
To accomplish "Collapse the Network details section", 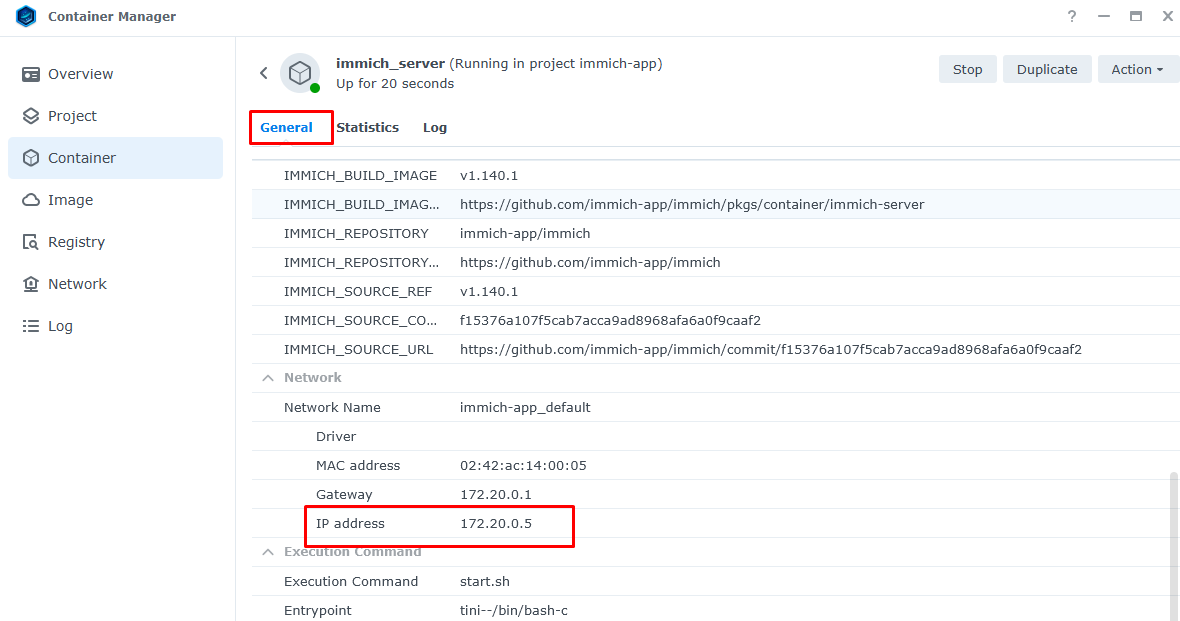I will point(267,377).
